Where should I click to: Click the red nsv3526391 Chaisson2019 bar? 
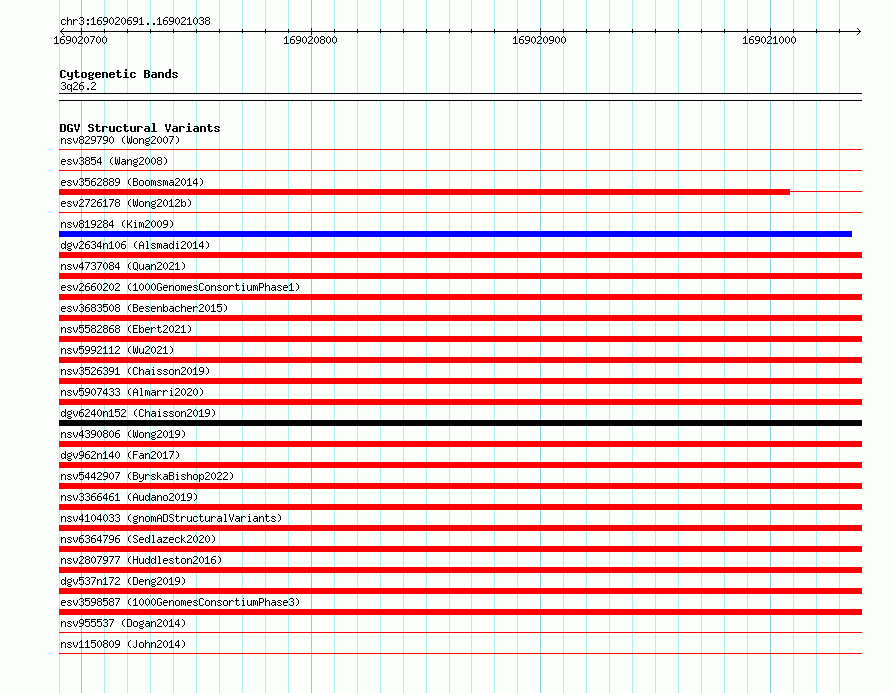[460, 381]
